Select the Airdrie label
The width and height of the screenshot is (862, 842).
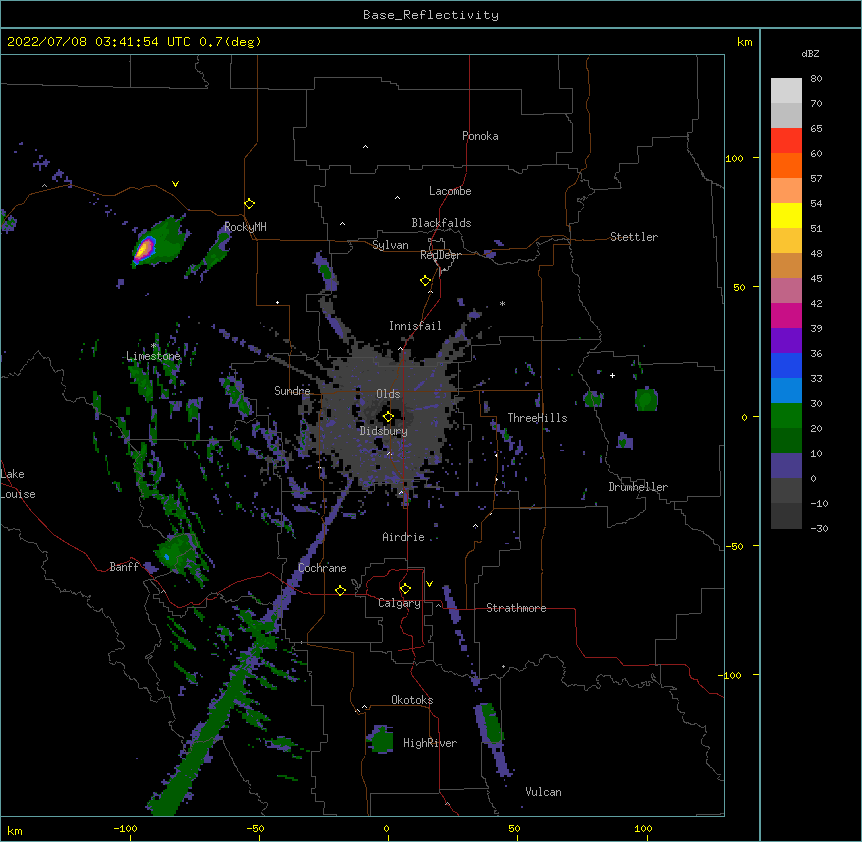[x=403, y=537]
